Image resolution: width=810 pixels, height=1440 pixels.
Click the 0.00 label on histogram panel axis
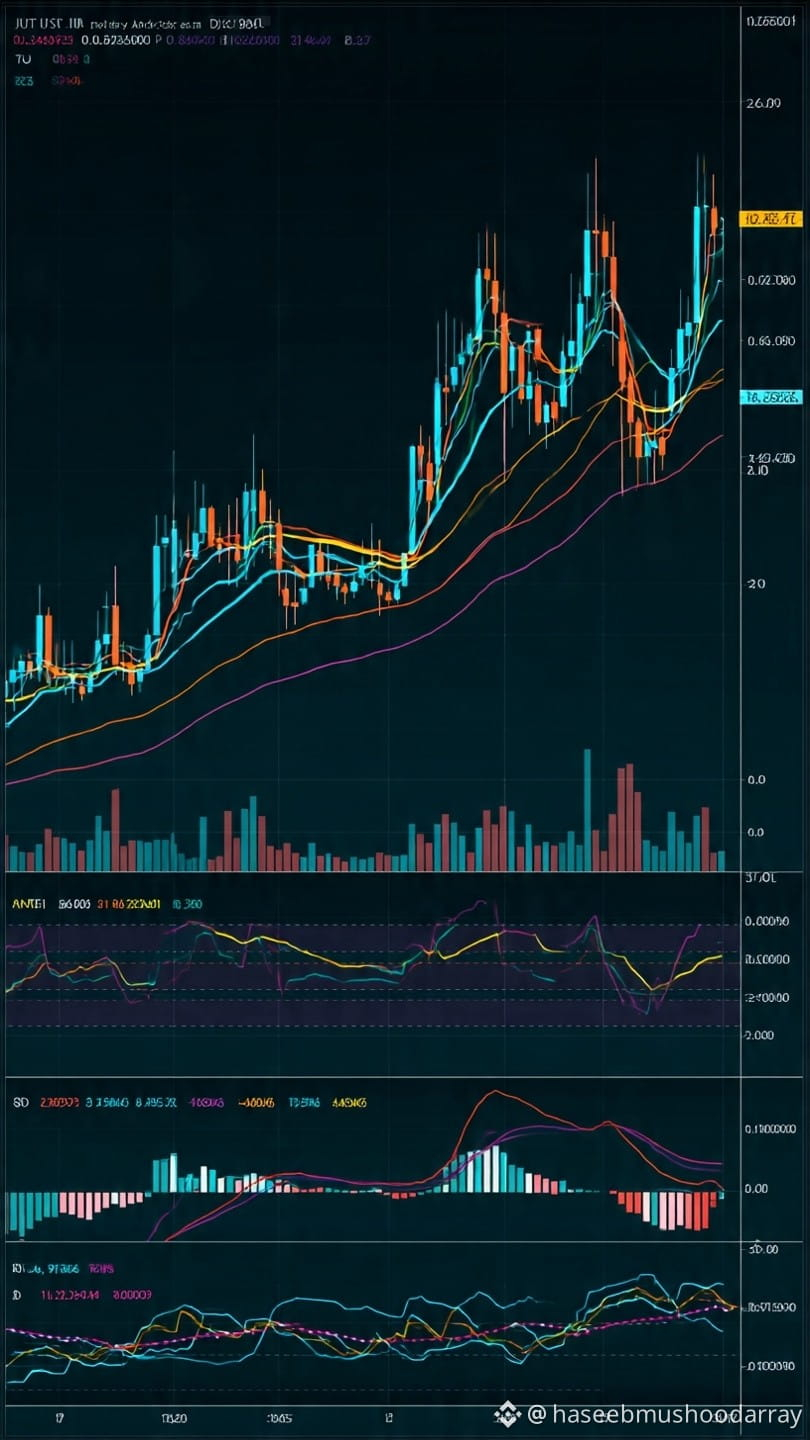[x=757, y=1188]
